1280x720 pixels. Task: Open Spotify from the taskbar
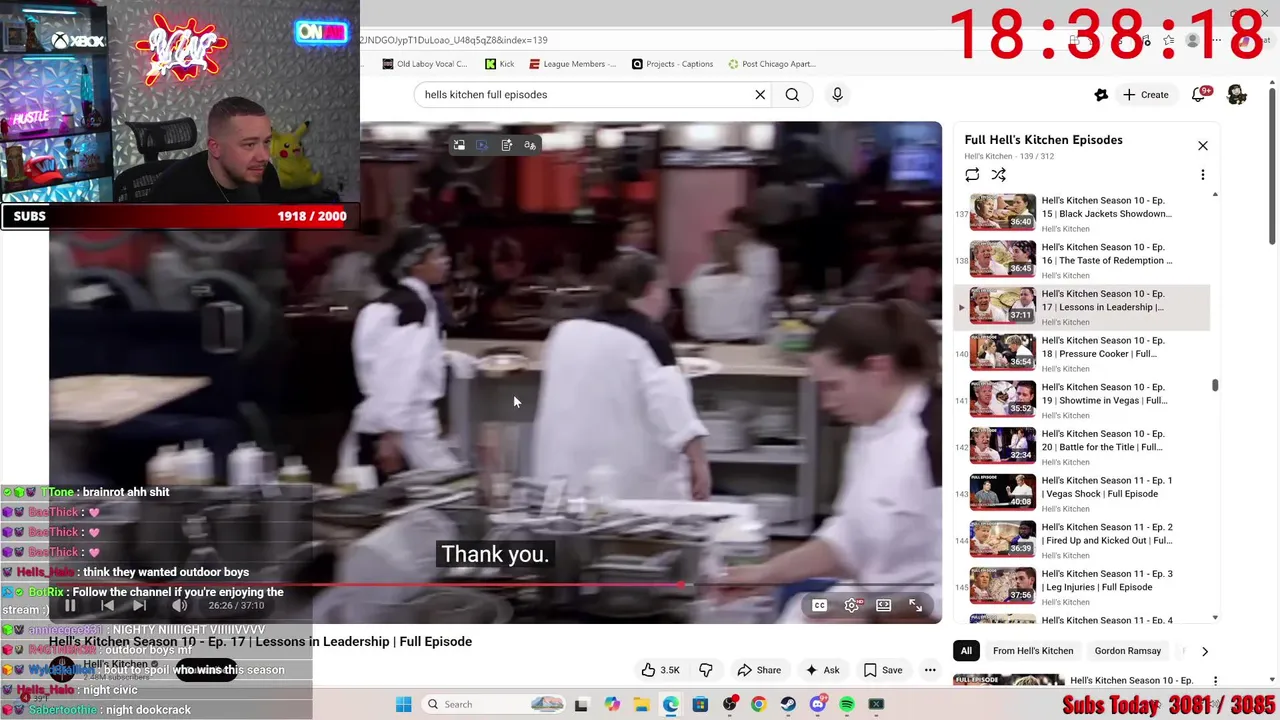(x=847, y=704)
